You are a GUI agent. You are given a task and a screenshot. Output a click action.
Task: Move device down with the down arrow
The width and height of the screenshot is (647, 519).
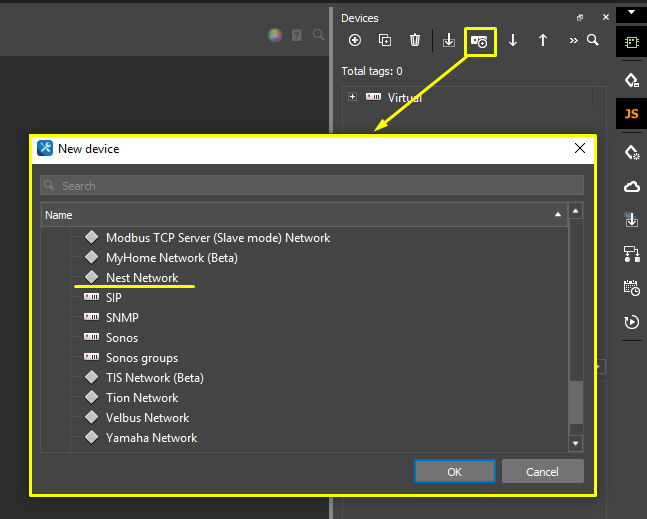513,41
